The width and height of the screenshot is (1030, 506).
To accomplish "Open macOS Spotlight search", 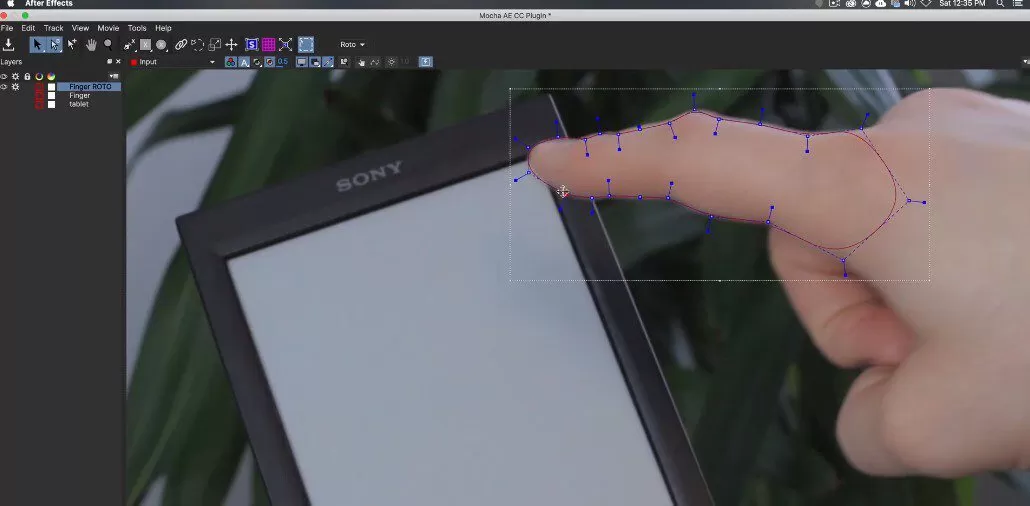I will [x=1000, y=4].
